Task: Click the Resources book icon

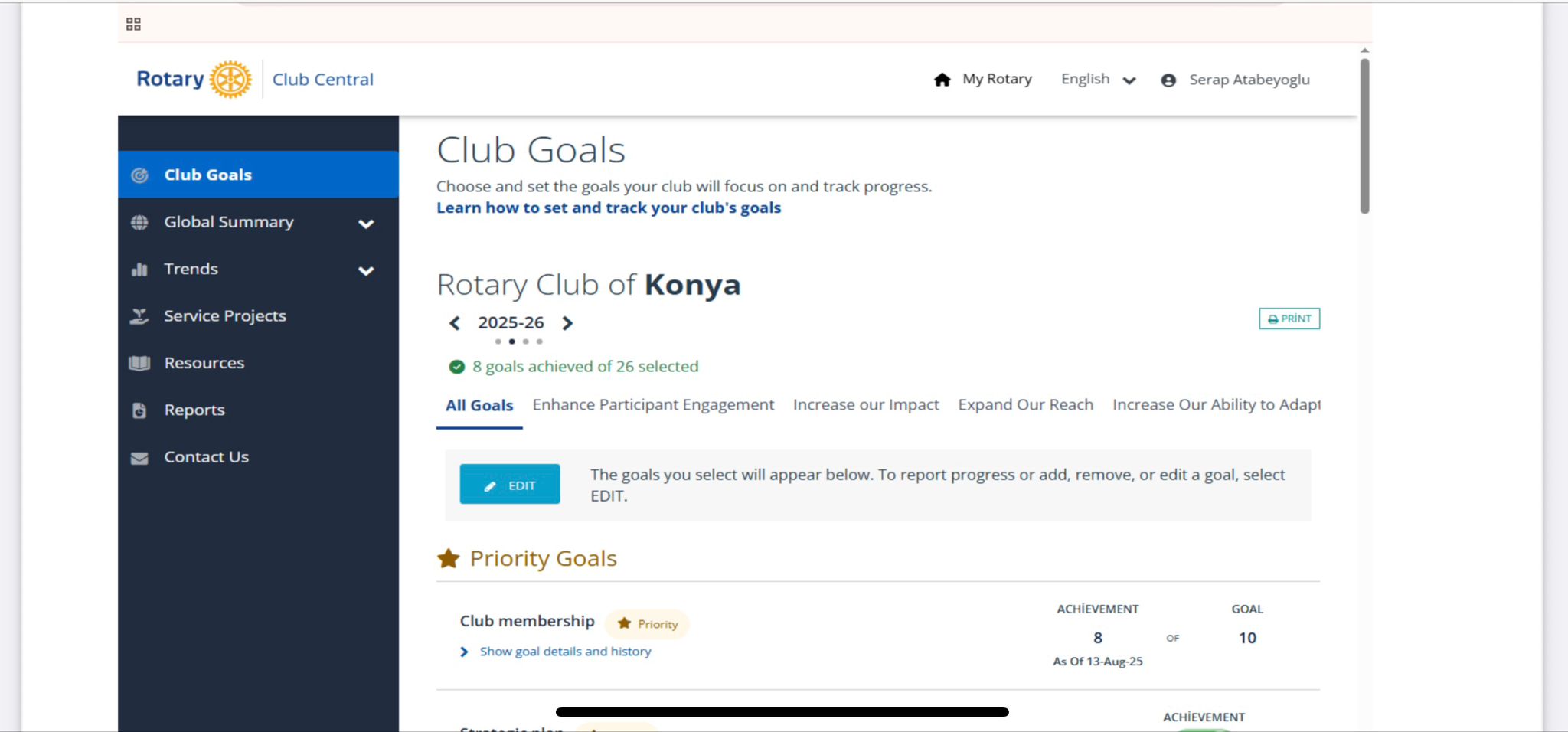Action: 139,363
